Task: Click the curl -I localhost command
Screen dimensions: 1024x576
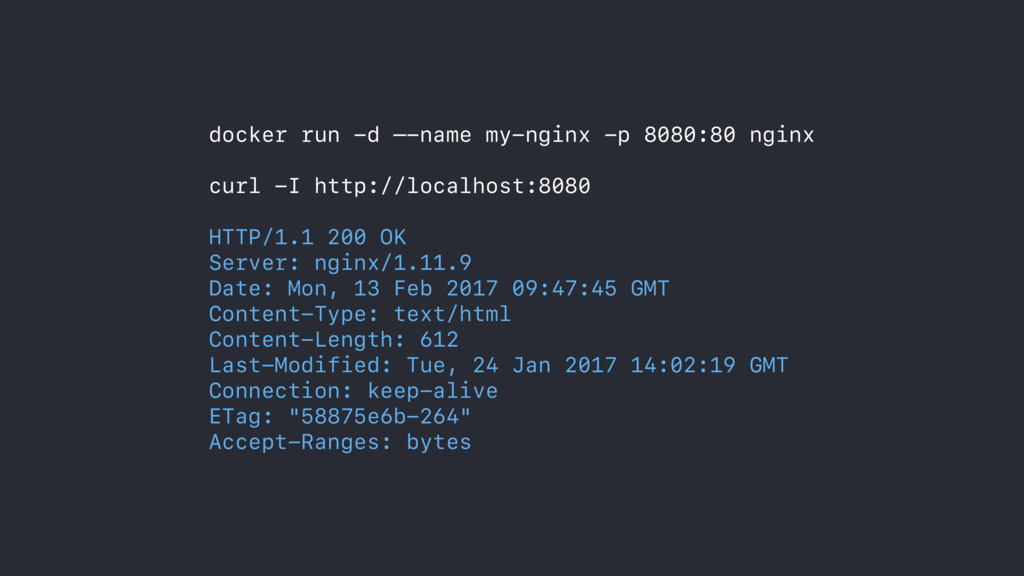Action: coord(400,186)
